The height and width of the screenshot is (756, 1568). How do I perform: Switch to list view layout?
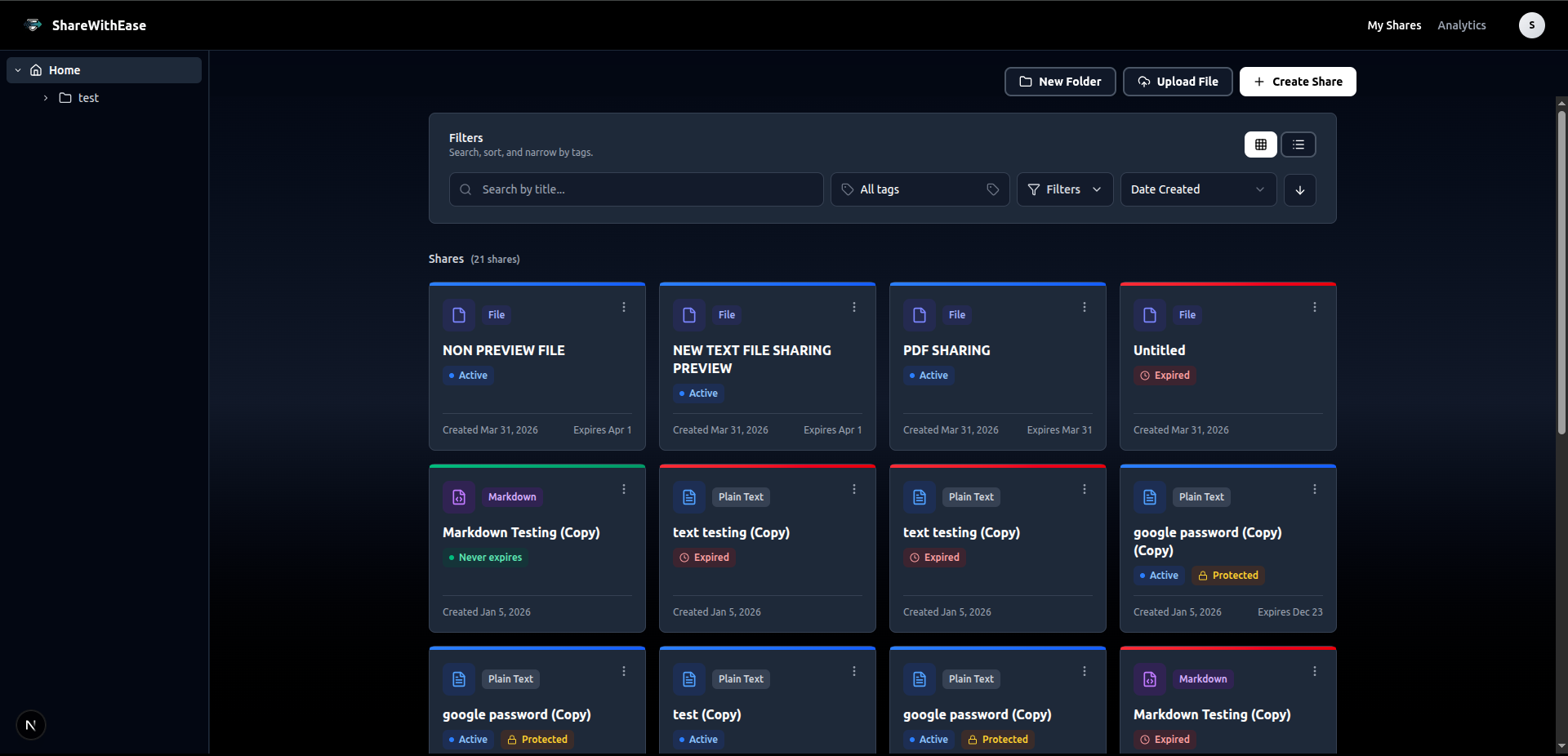(1298, 145)
